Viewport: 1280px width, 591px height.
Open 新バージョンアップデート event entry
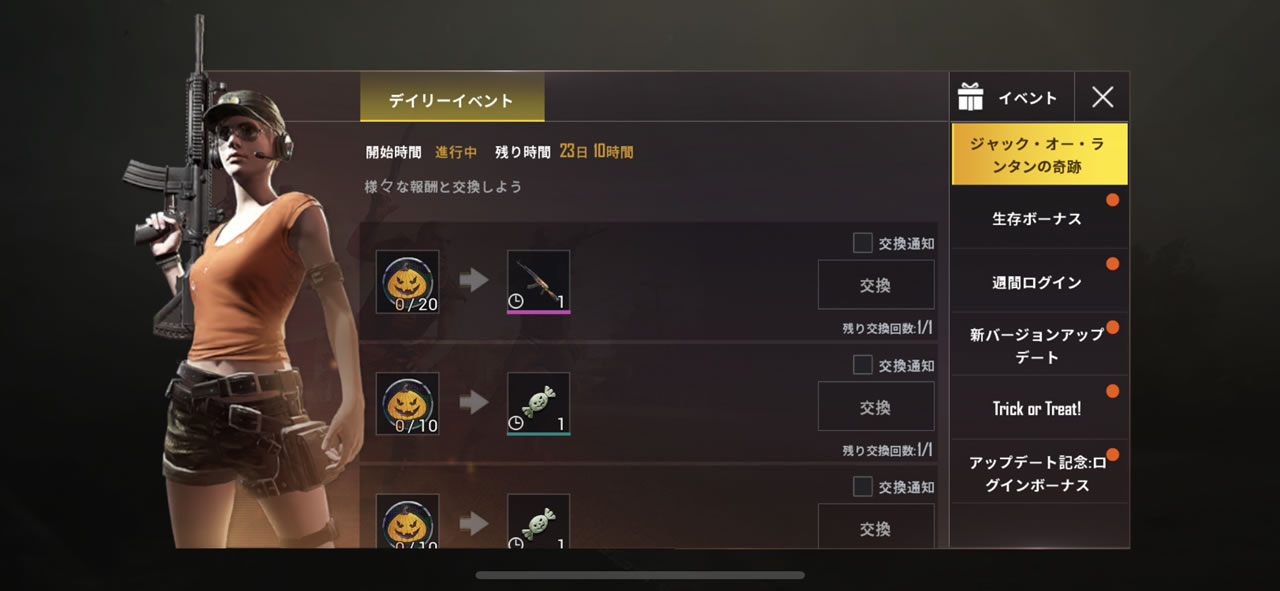tap(1039, 345)
